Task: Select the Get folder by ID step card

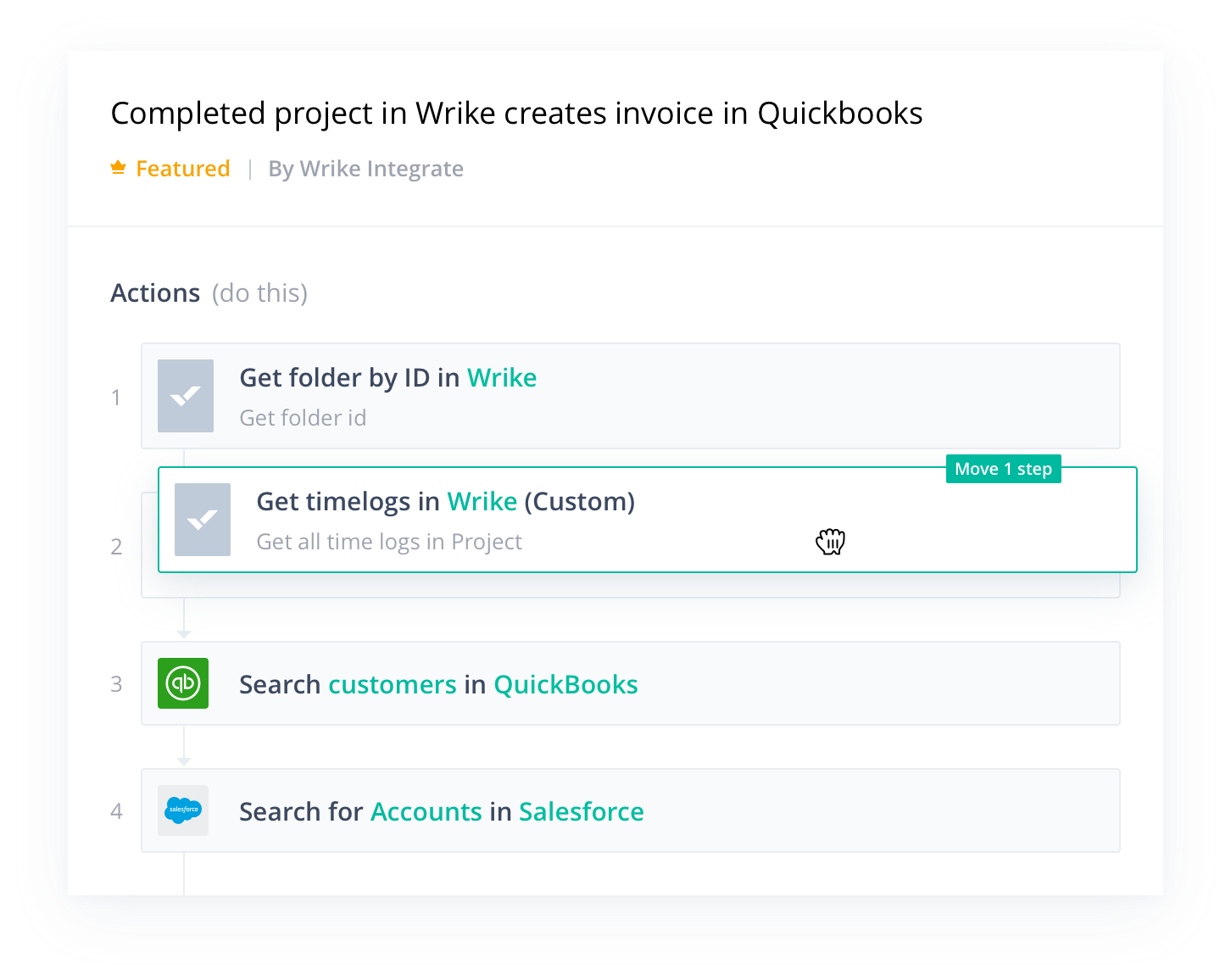Action: tap(631, 396)
